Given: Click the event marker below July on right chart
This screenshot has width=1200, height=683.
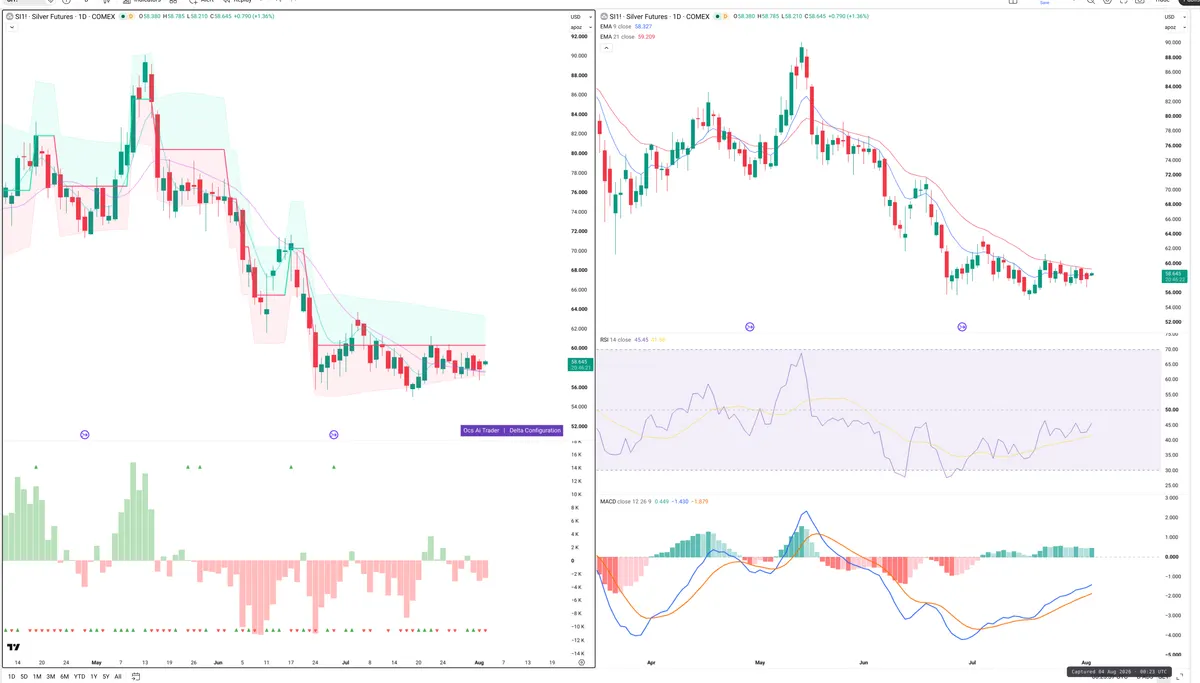Looking at the screenshot, I should click(x=963, y=327).
